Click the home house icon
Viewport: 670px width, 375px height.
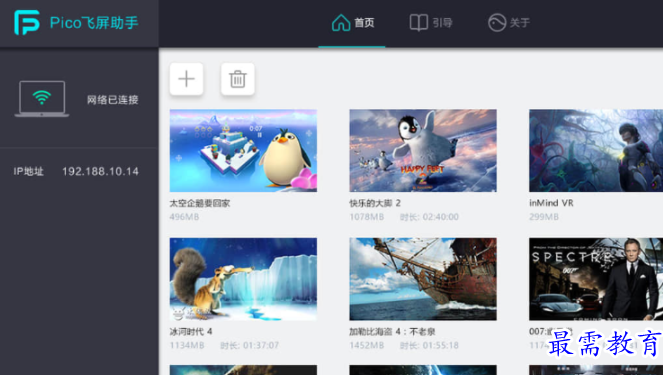341,23
